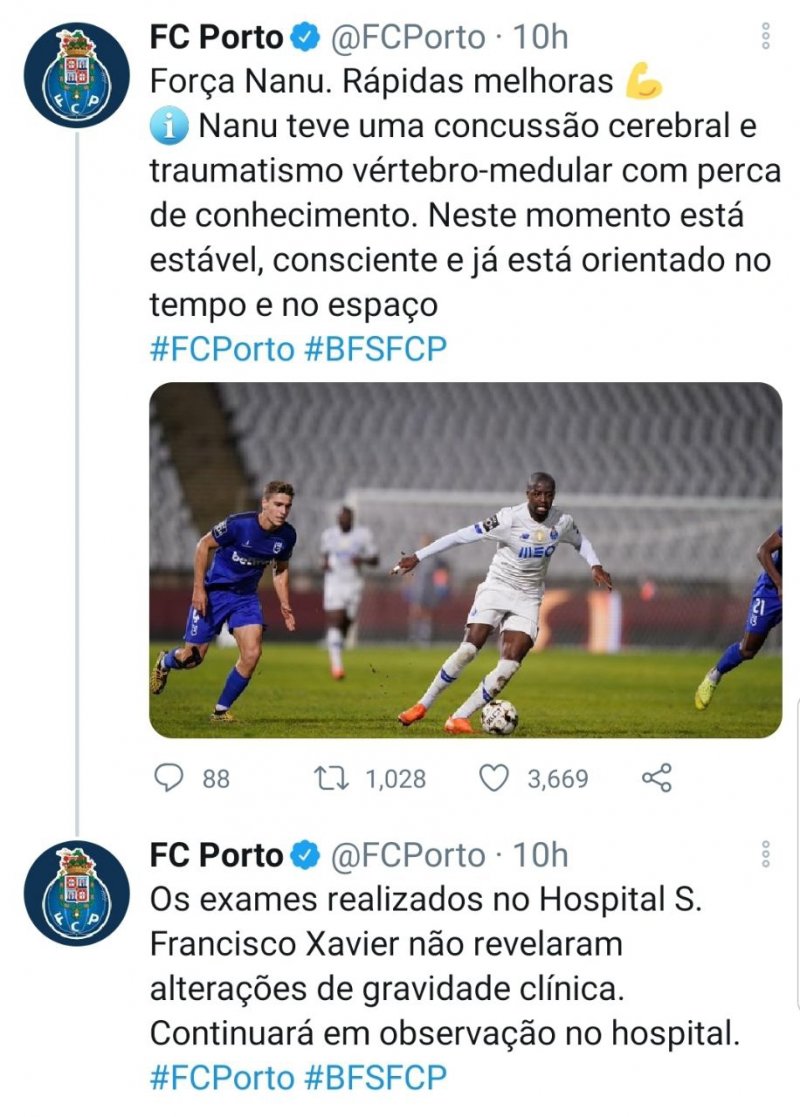Share the tweet about Nanu's concussion

[x=656, y=778]
